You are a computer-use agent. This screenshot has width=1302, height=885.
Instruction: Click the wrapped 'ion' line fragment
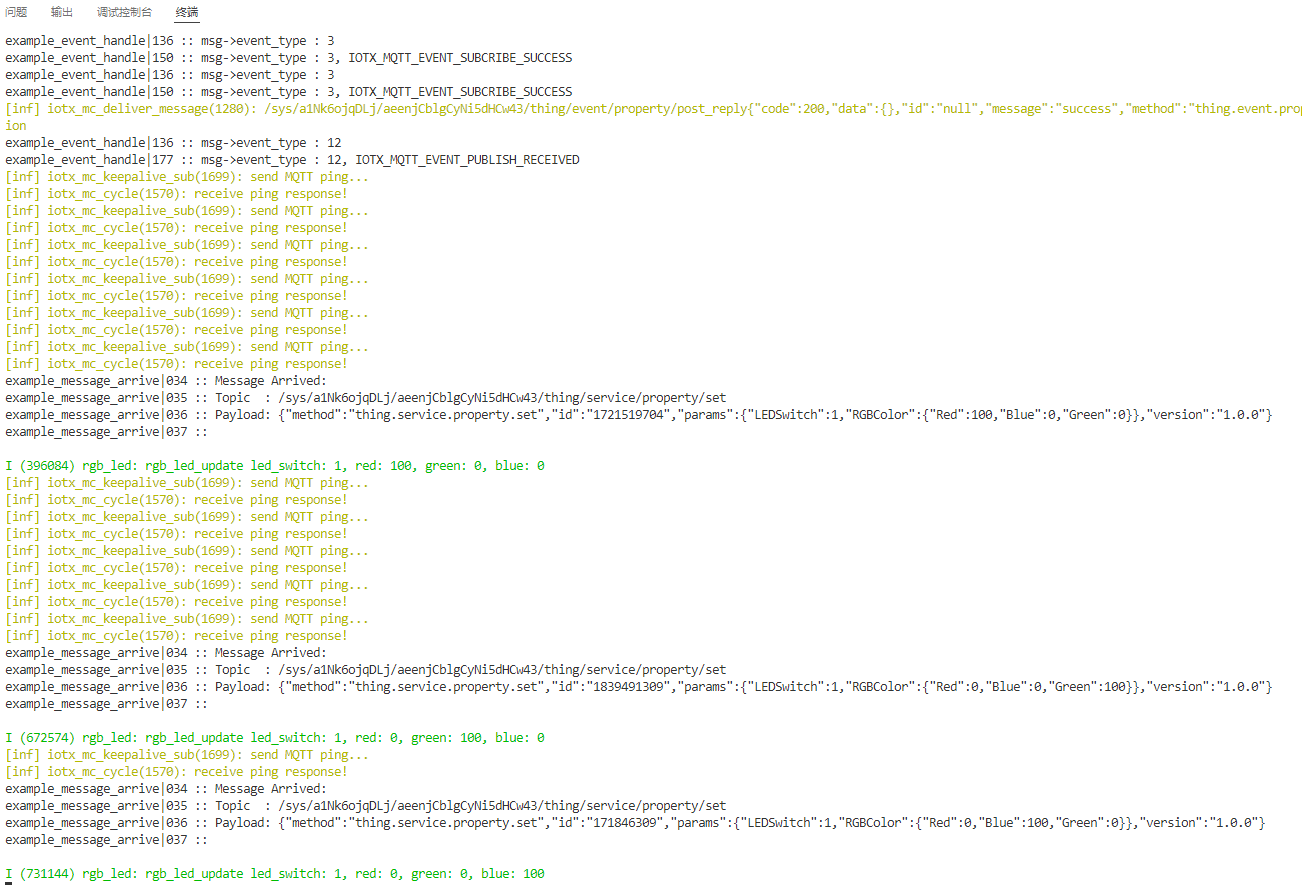(x=16, y=126)
